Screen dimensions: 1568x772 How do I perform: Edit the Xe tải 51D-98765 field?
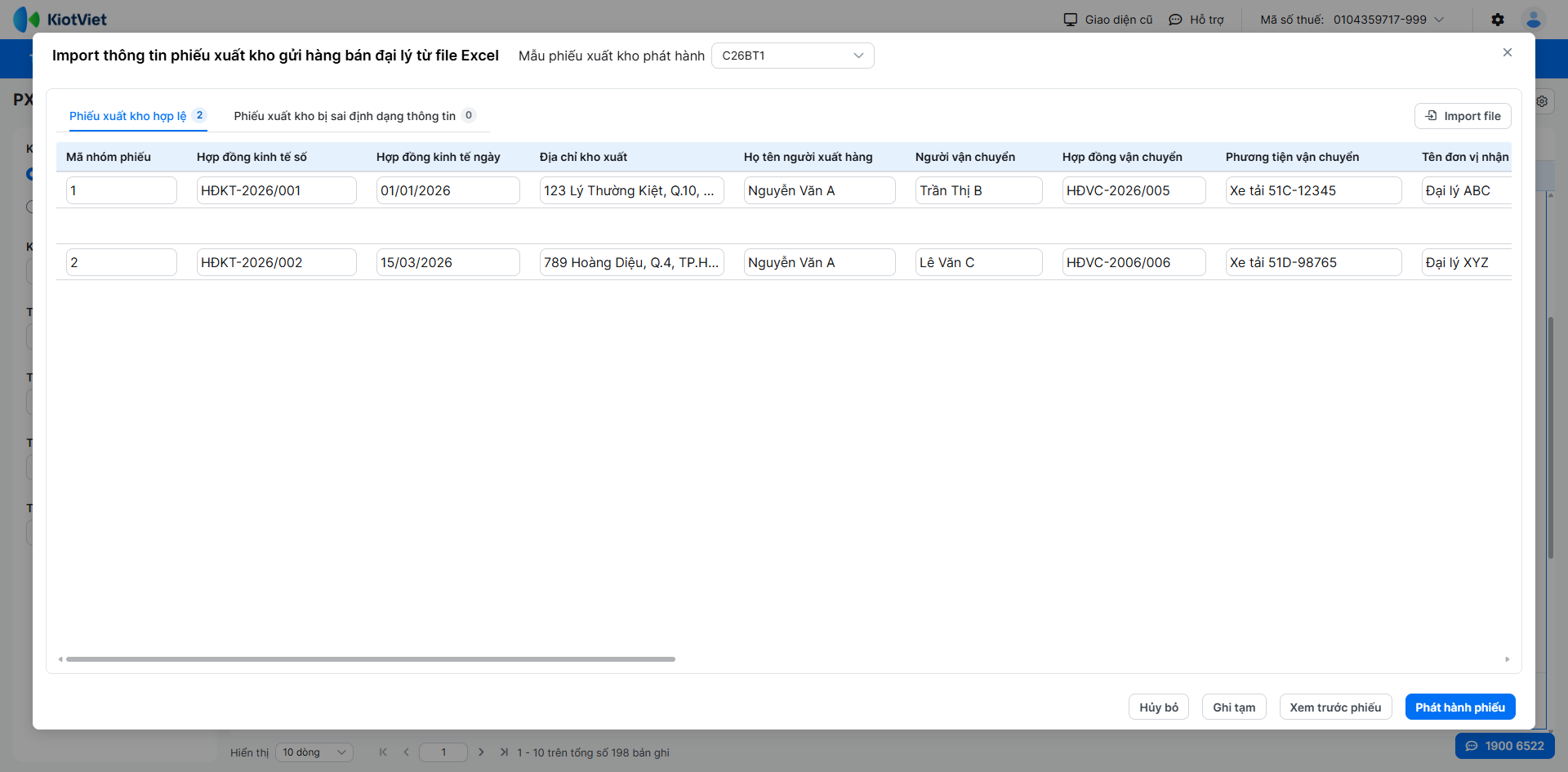[1314, 262]
